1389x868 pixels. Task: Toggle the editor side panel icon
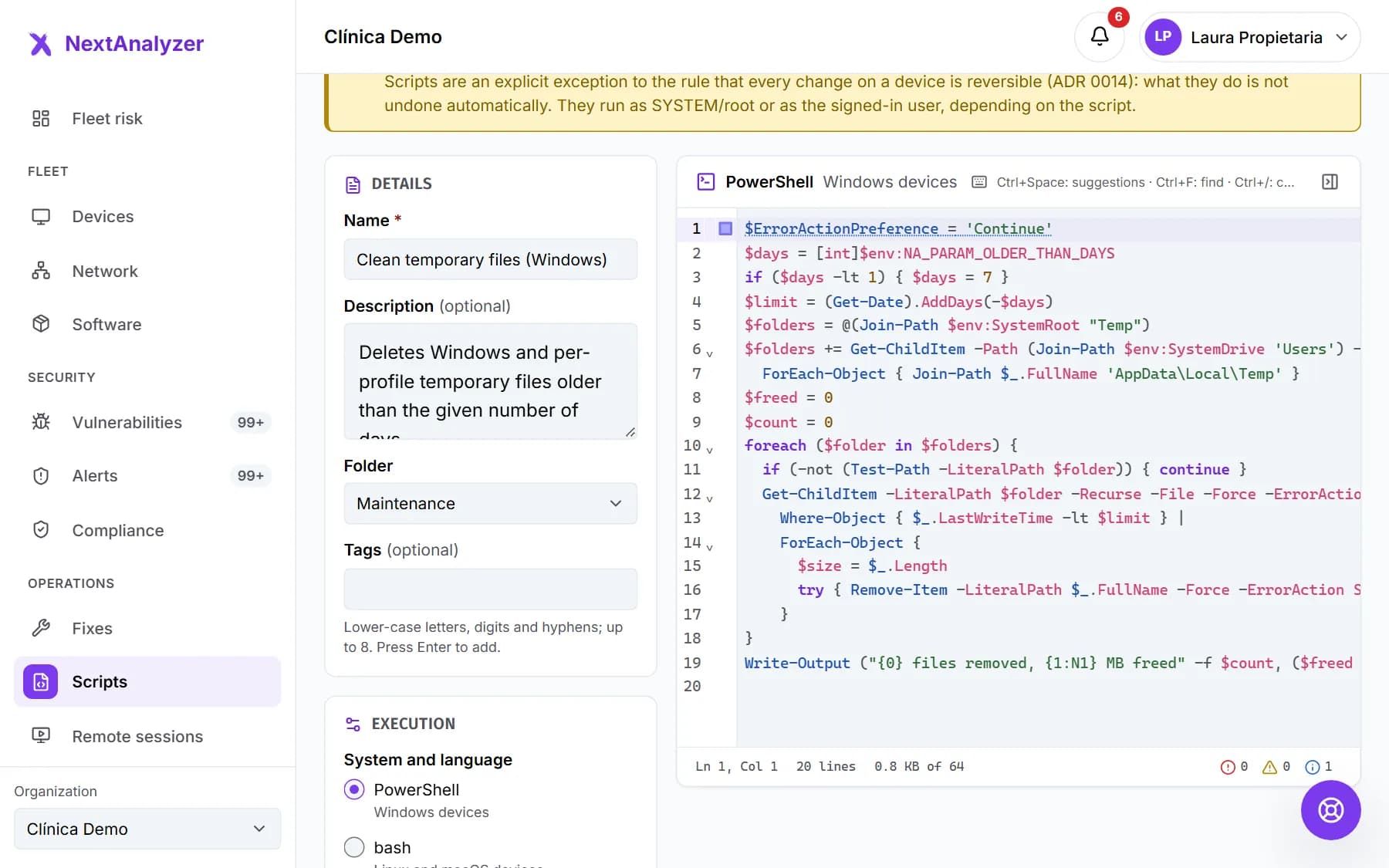[x=1330, y=182]
